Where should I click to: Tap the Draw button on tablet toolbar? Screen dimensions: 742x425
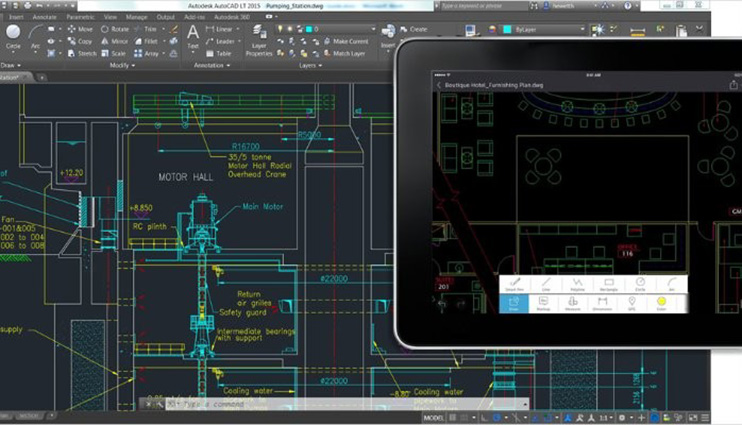click(514, 303)
